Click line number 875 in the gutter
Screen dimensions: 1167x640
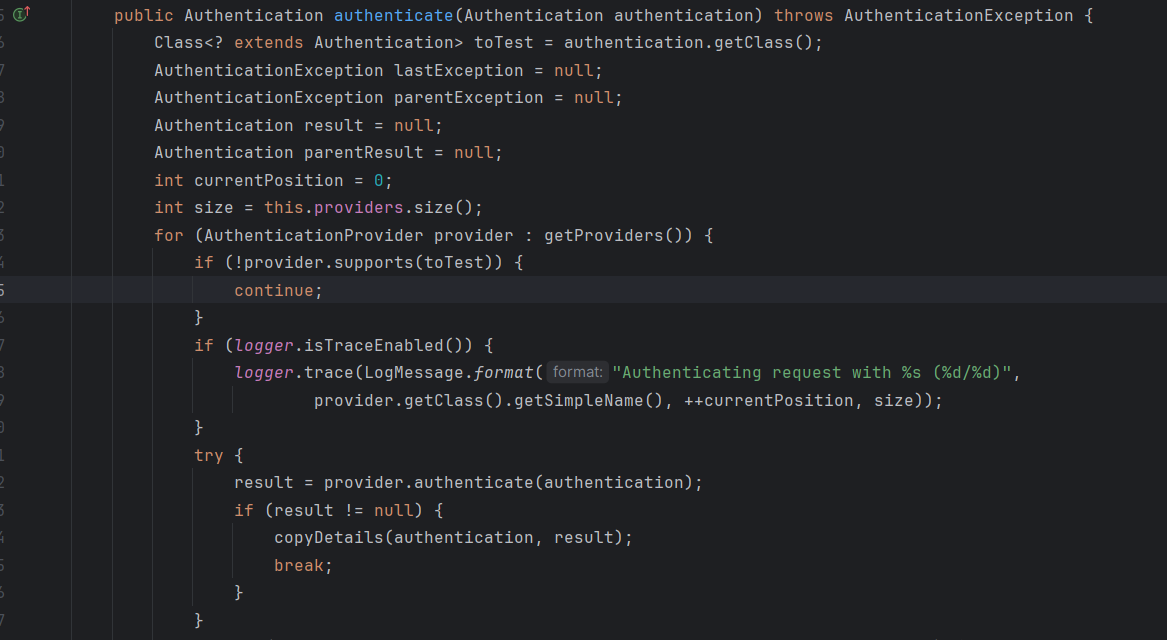6,290
